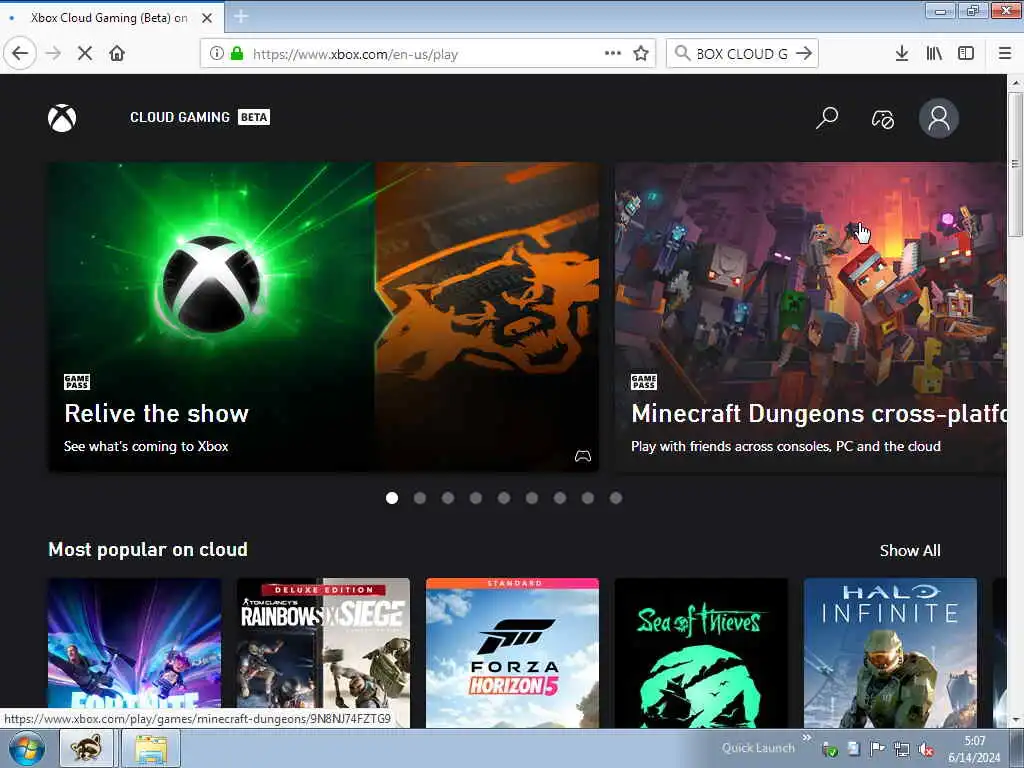Click the Quick Launch toolbar label
The height and width of the screenshot is (768, 1024).
(x=758, y=748)
